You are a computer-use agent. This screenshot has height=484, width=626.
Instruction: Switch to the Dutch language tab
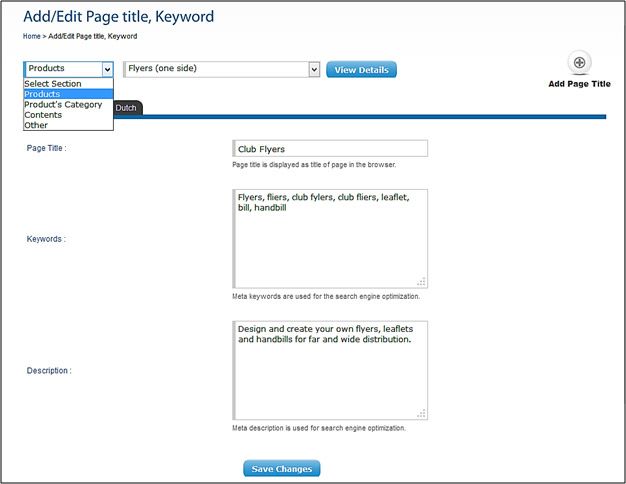127,107
